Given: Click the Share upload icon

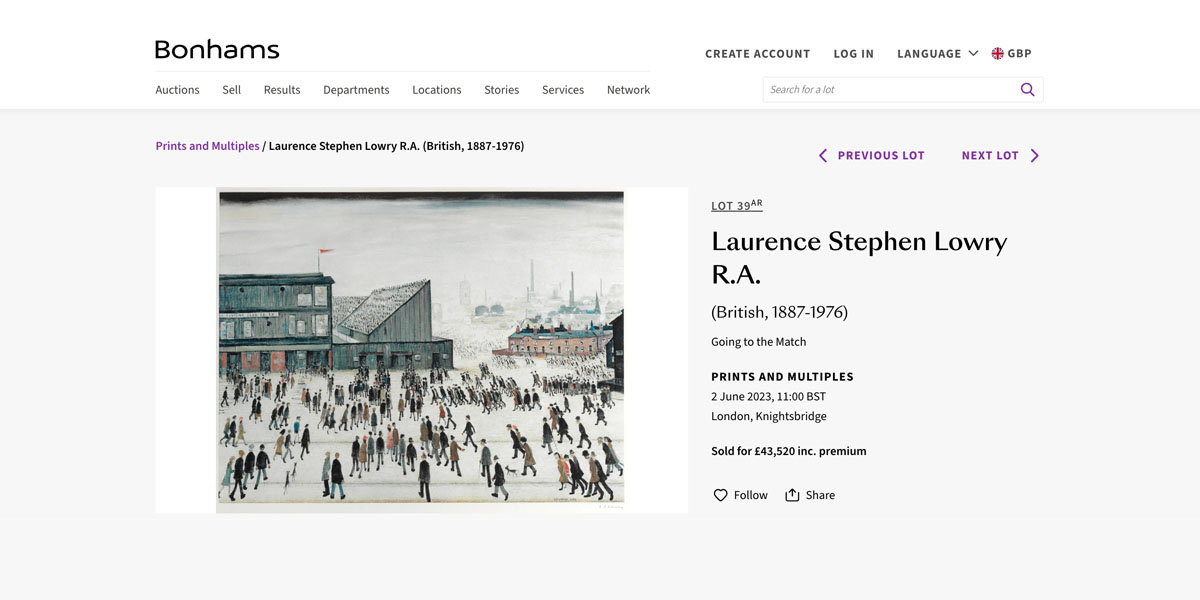Looking at the screenshot, I should [x=792, y=495].
